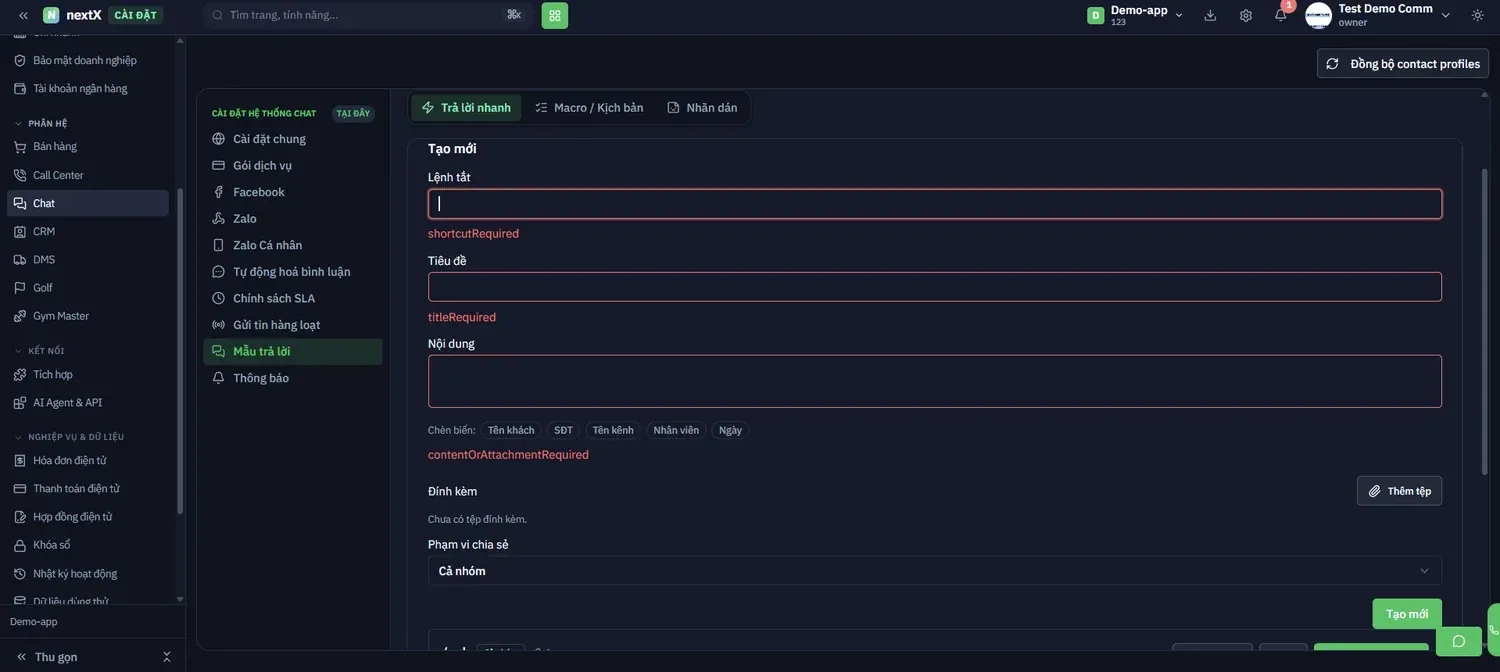Viewport: 1500px width, 672px height.
Task: Open the green apps grid icon
Action: pyautogui.click(x=555, y=15)
